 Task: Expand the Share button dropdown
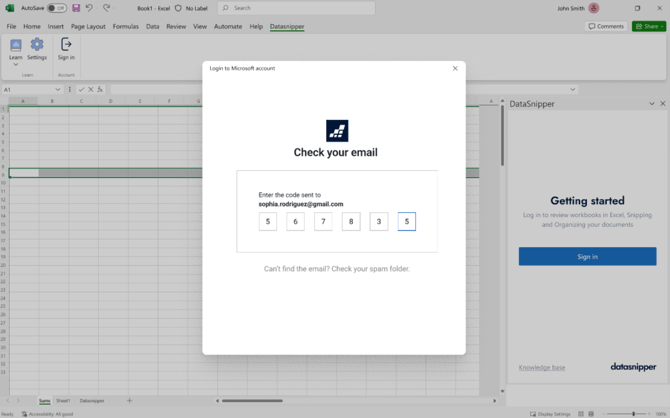point(660,26)
